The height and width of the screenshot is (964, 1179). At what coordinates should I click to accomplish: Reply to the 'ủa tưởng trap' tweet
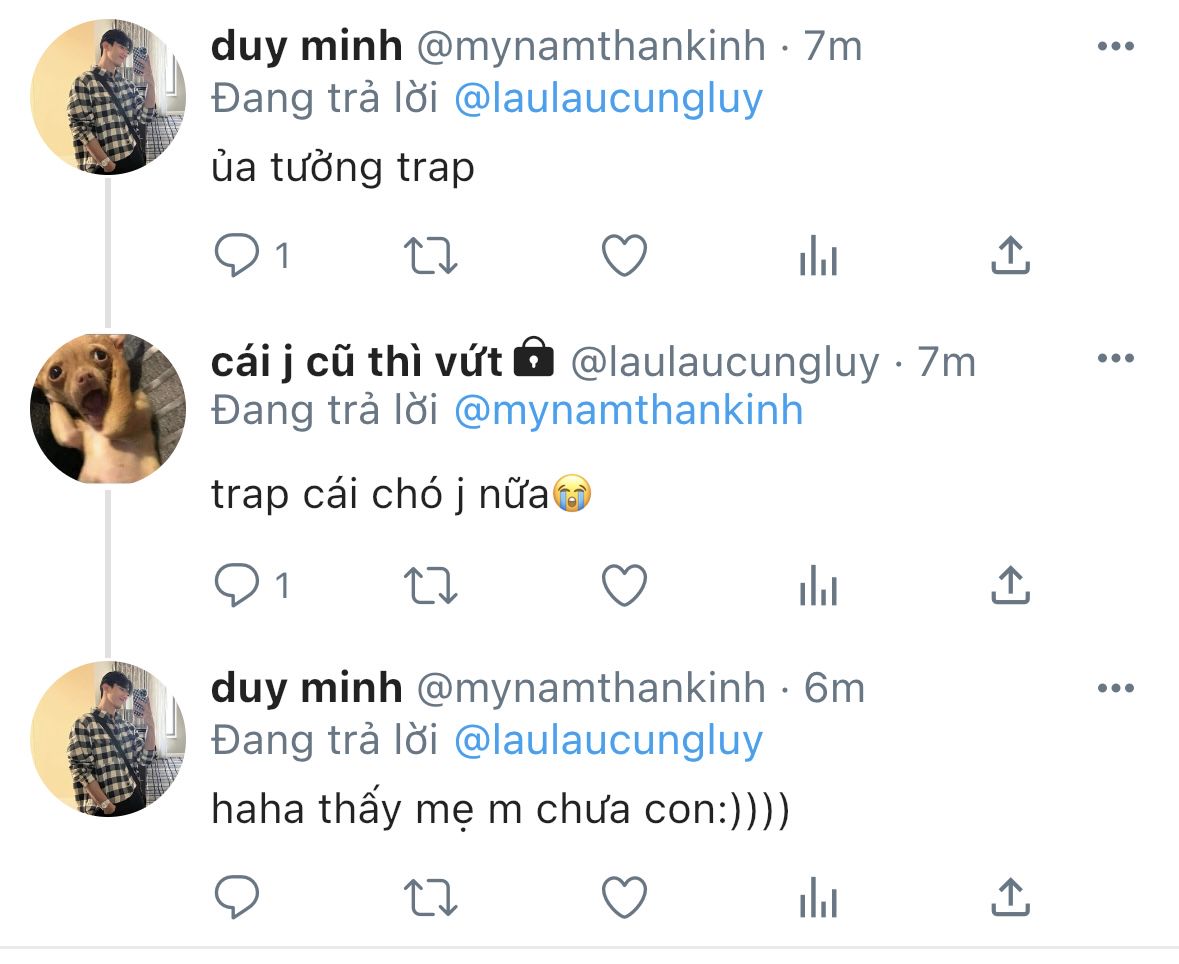[237, 256]
